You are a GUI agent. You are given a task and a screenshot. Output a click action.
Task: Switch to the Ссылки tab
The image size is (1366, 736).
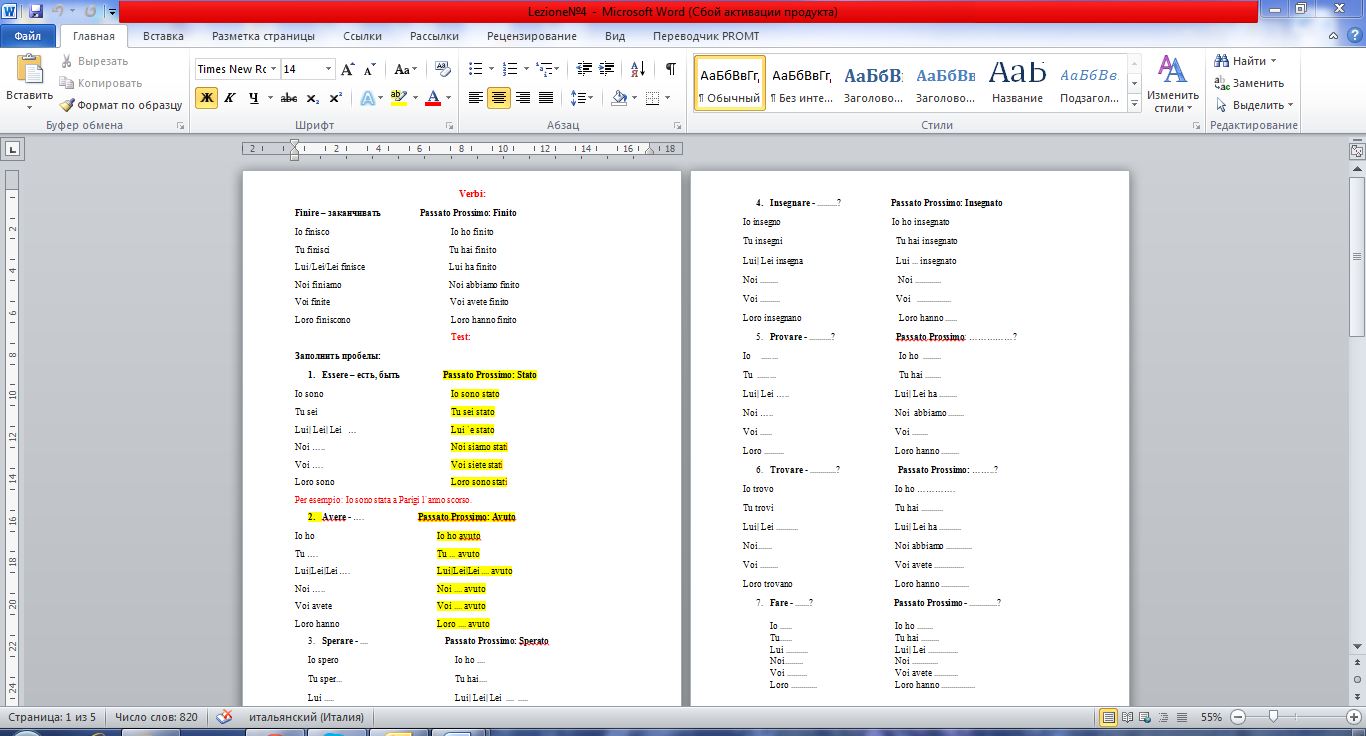tap(362, 36)
